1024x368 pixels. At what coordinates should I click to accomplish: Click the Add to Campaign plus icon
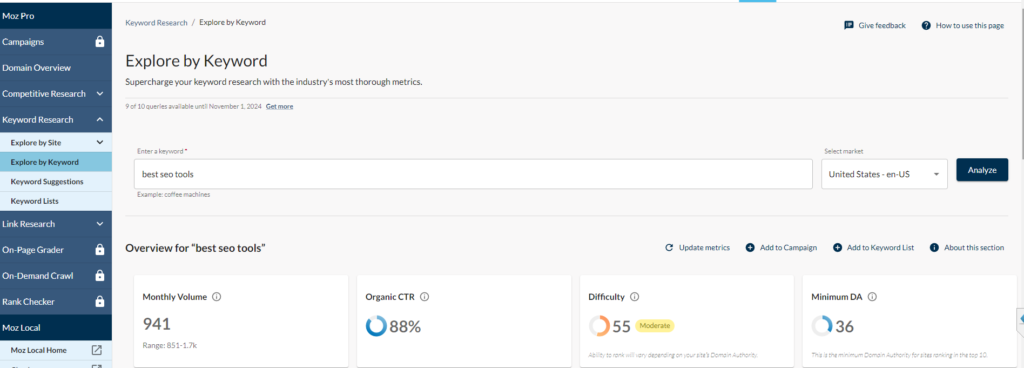click(x=750, y=248)
